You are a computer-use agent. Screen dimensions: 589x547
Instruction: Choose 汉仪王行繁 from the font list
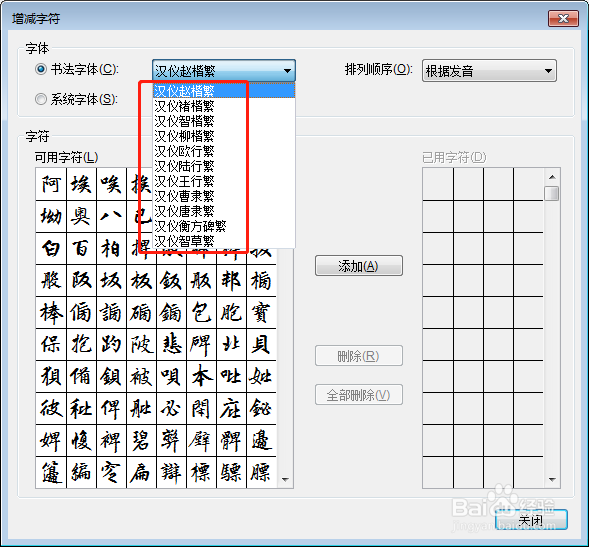pyautogui.click(x=224, y=181)
